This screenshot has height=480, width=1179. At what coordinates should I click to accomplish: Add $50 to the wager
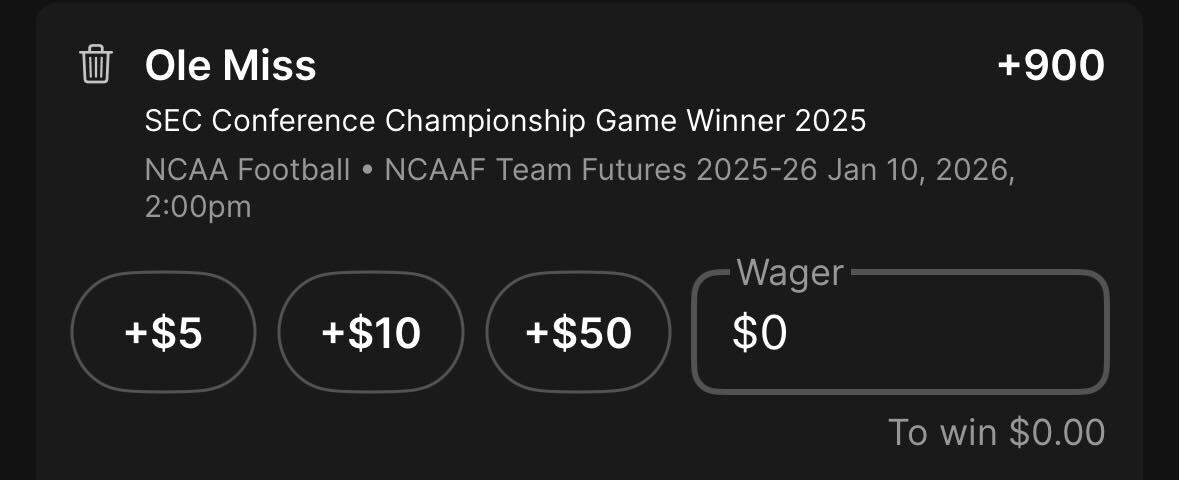point(578,333)
